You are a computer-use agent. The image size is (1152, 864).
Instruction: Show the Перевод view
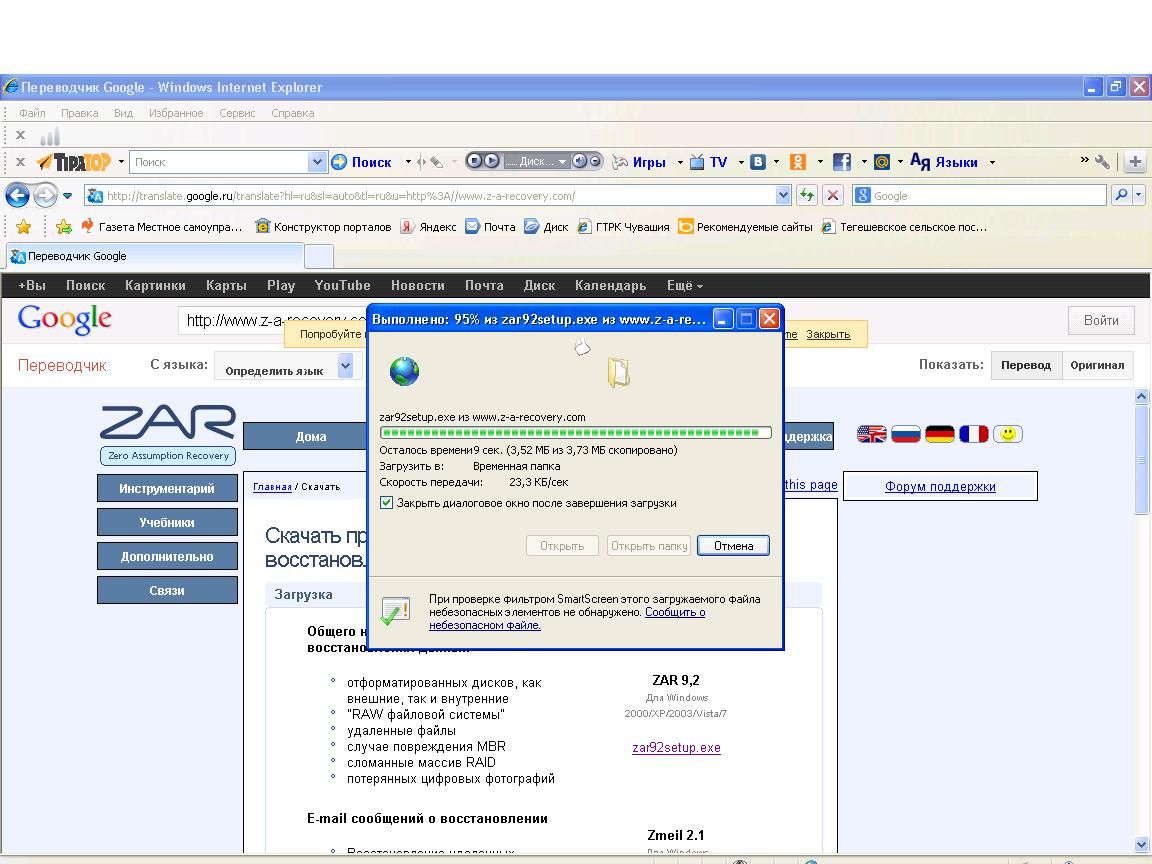click(1026, 365)
